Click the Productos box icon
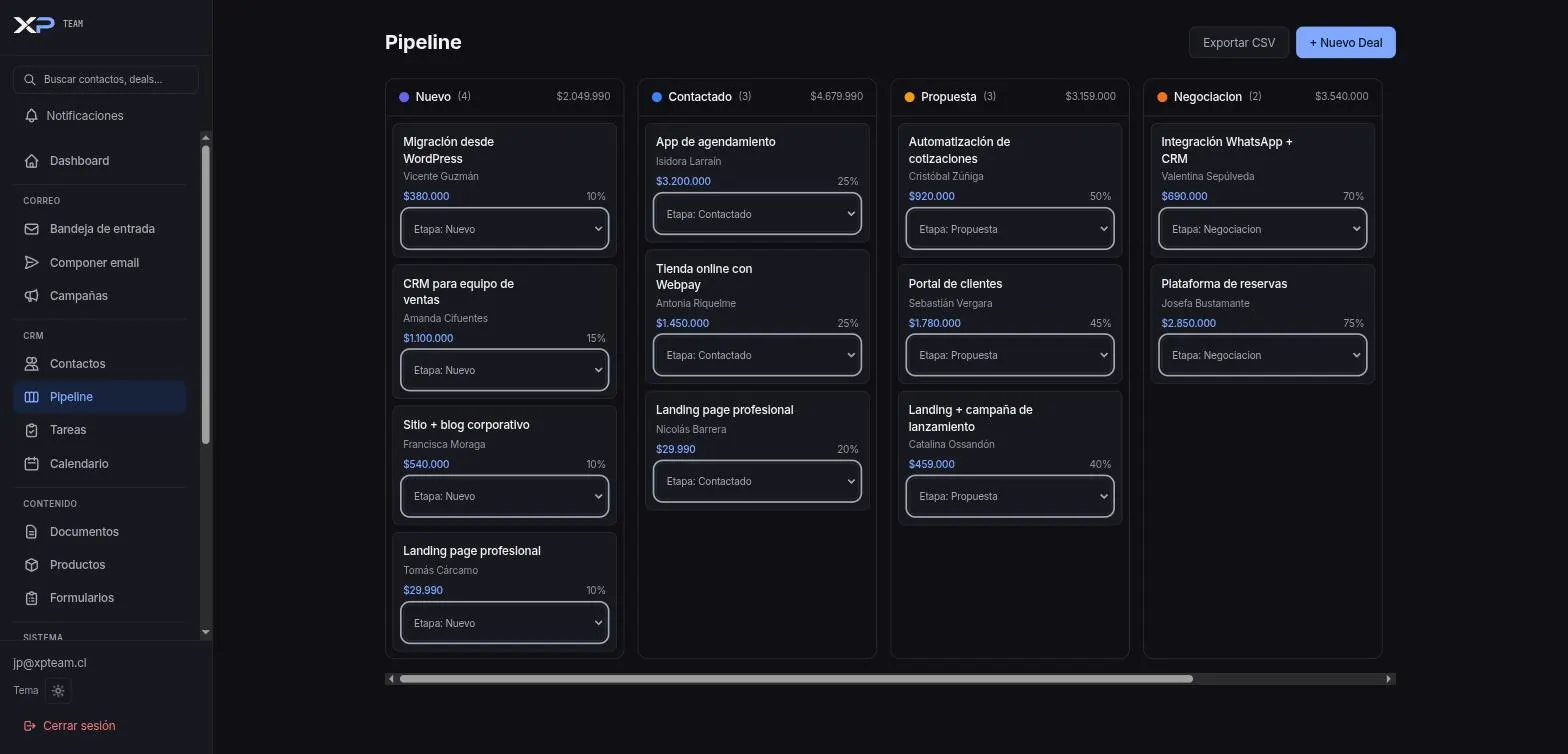 click(x=32, y=565)
